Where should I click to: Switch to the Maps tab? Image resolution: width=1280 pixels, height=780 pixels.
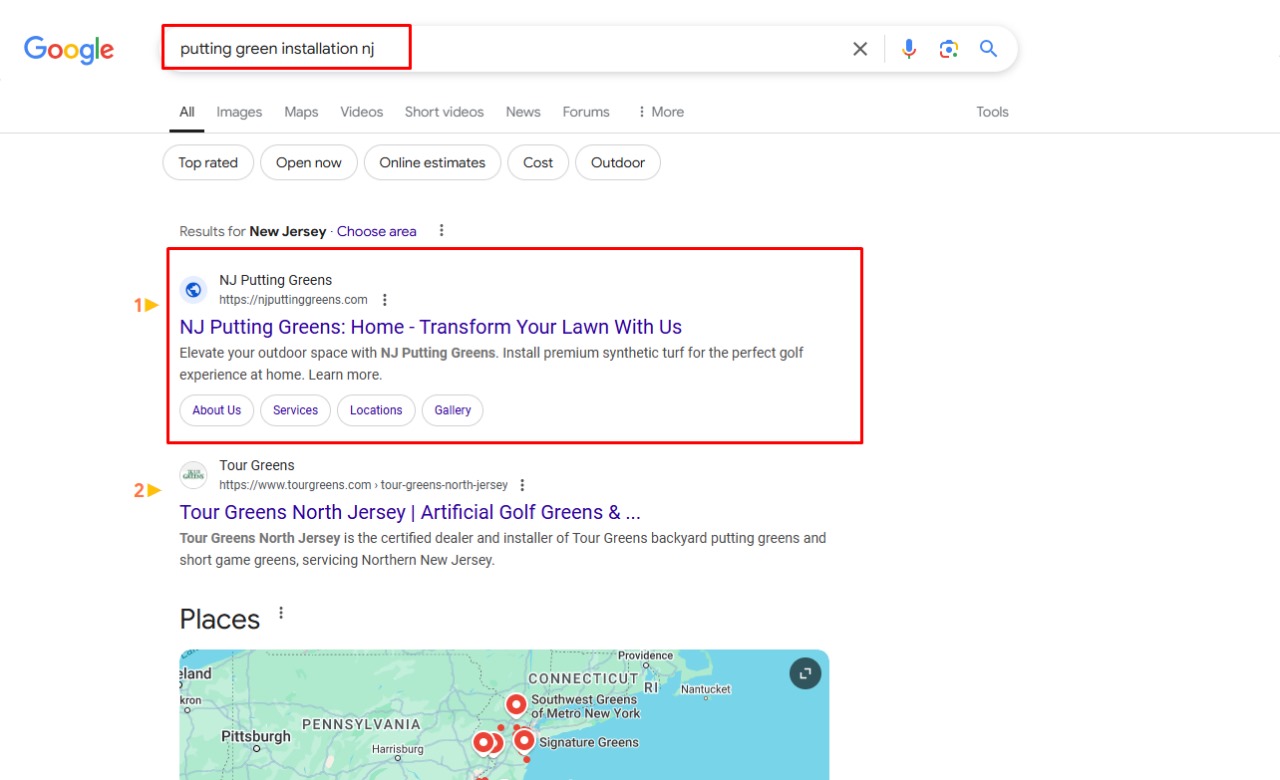pos(301,112)
